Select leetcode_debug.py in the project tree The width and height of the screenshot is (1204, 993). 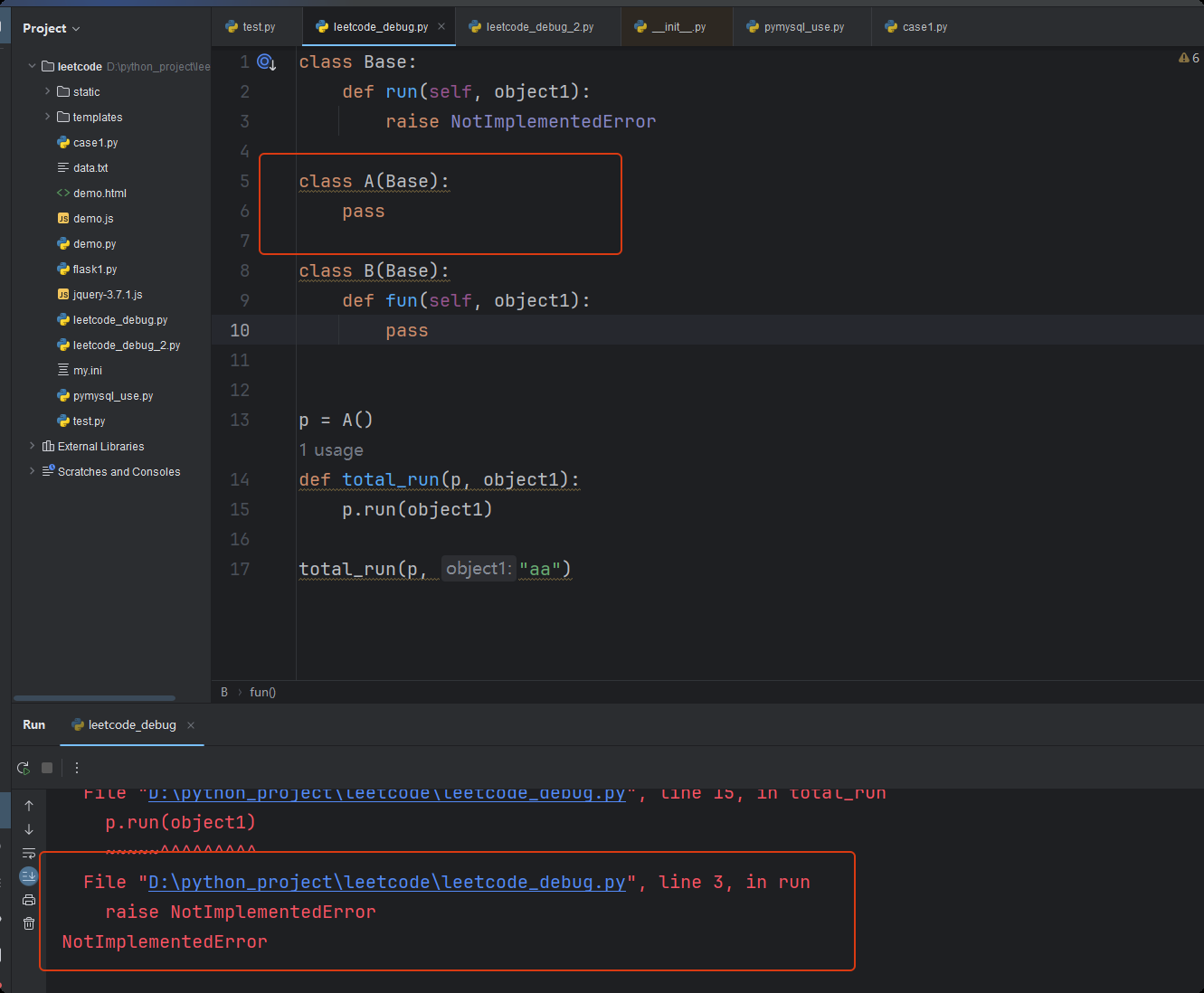[112, 319]
